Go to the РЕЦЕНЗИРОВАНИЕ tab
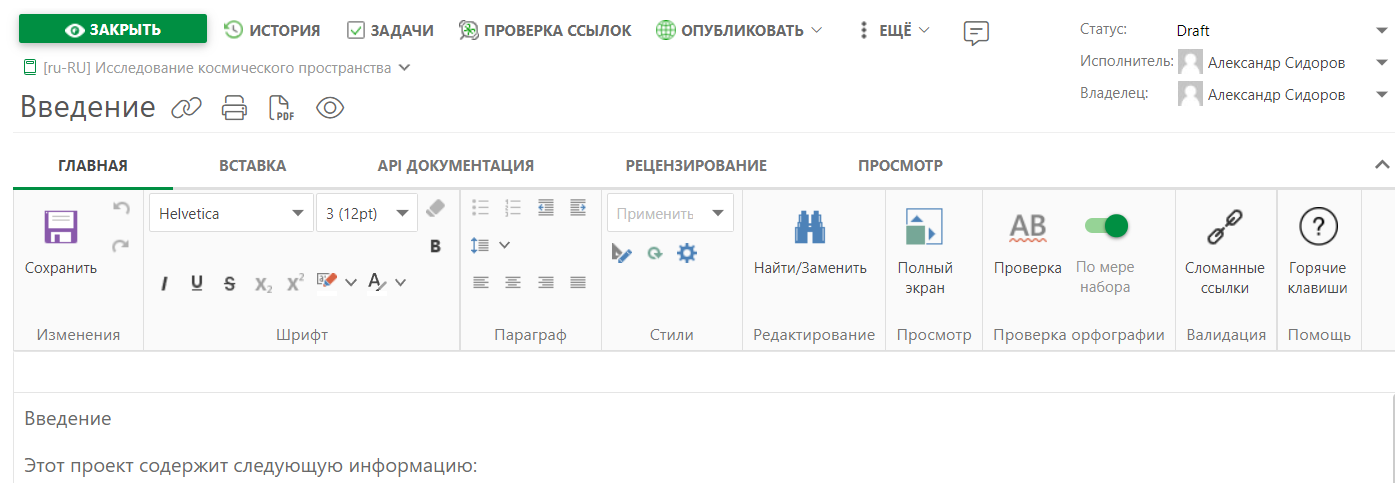 coord(696,166)
